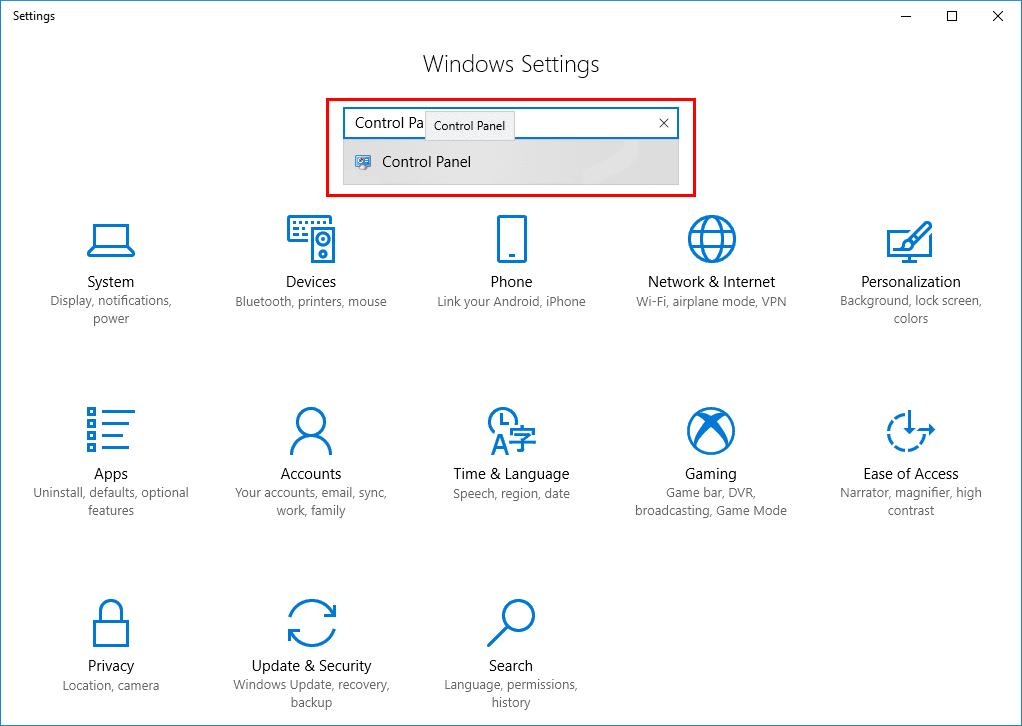Click 'Display, notifications, power' description

(x=111, y=310)
